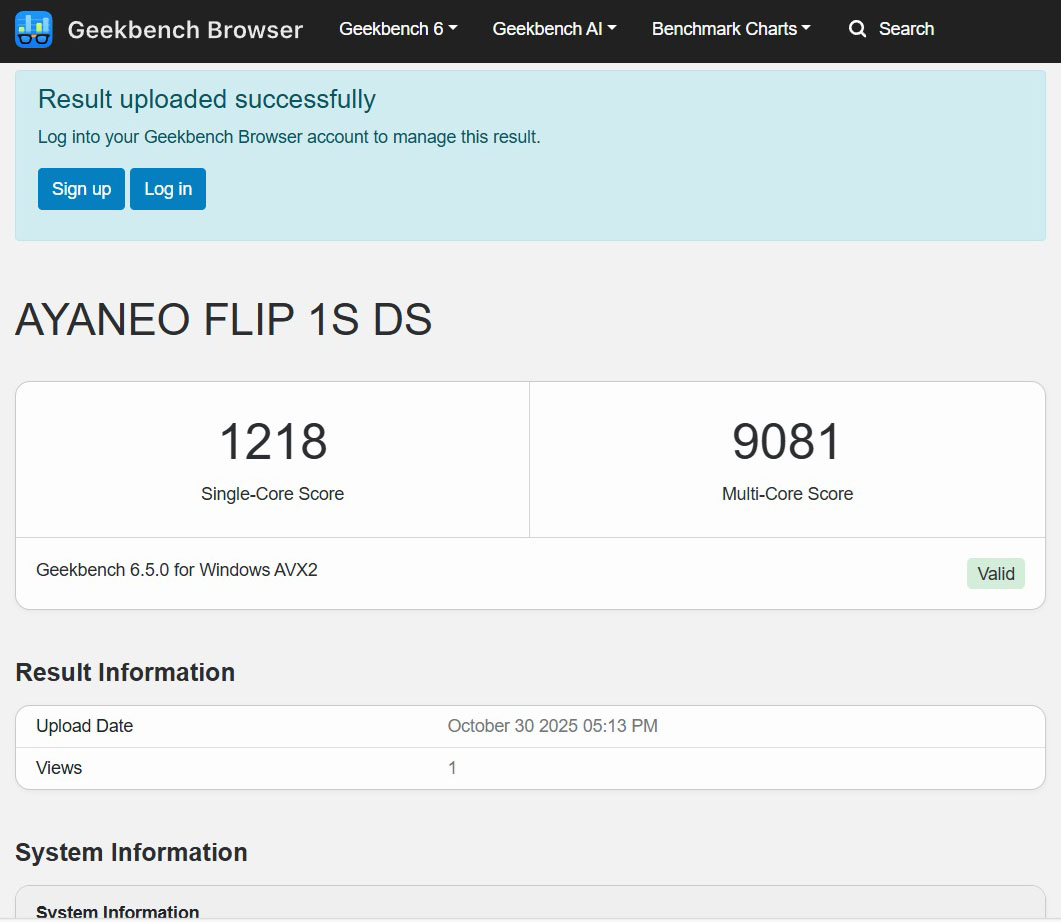Click the Geekbench logo icon
The width and height of the screenshot is (1061, 922).
pyautogui.click(x=33, y=30)
